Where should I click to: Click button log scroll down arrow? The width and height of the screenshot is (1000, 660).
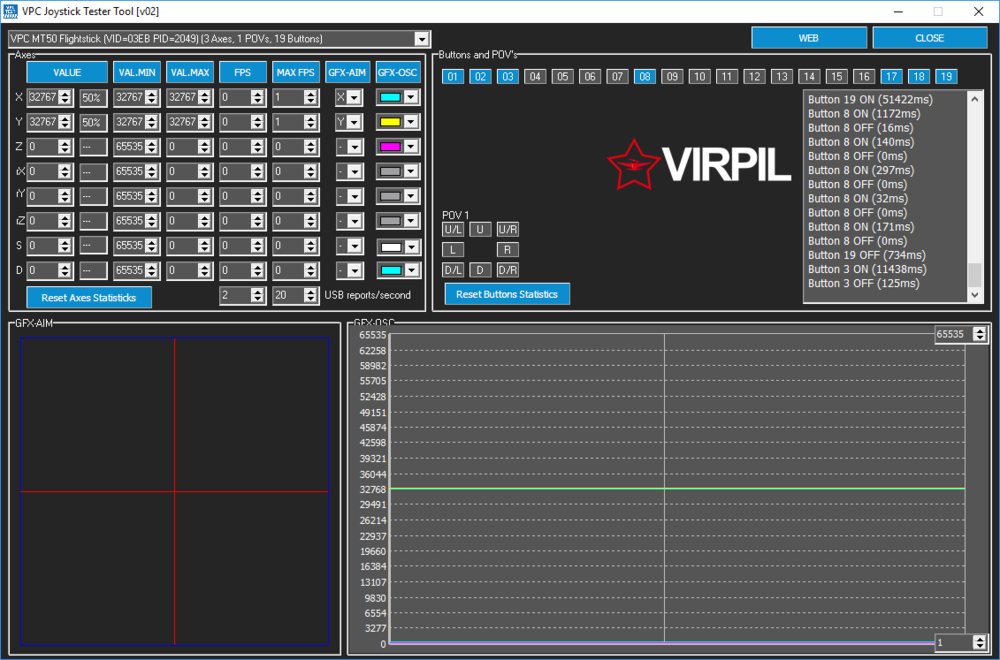974,295
